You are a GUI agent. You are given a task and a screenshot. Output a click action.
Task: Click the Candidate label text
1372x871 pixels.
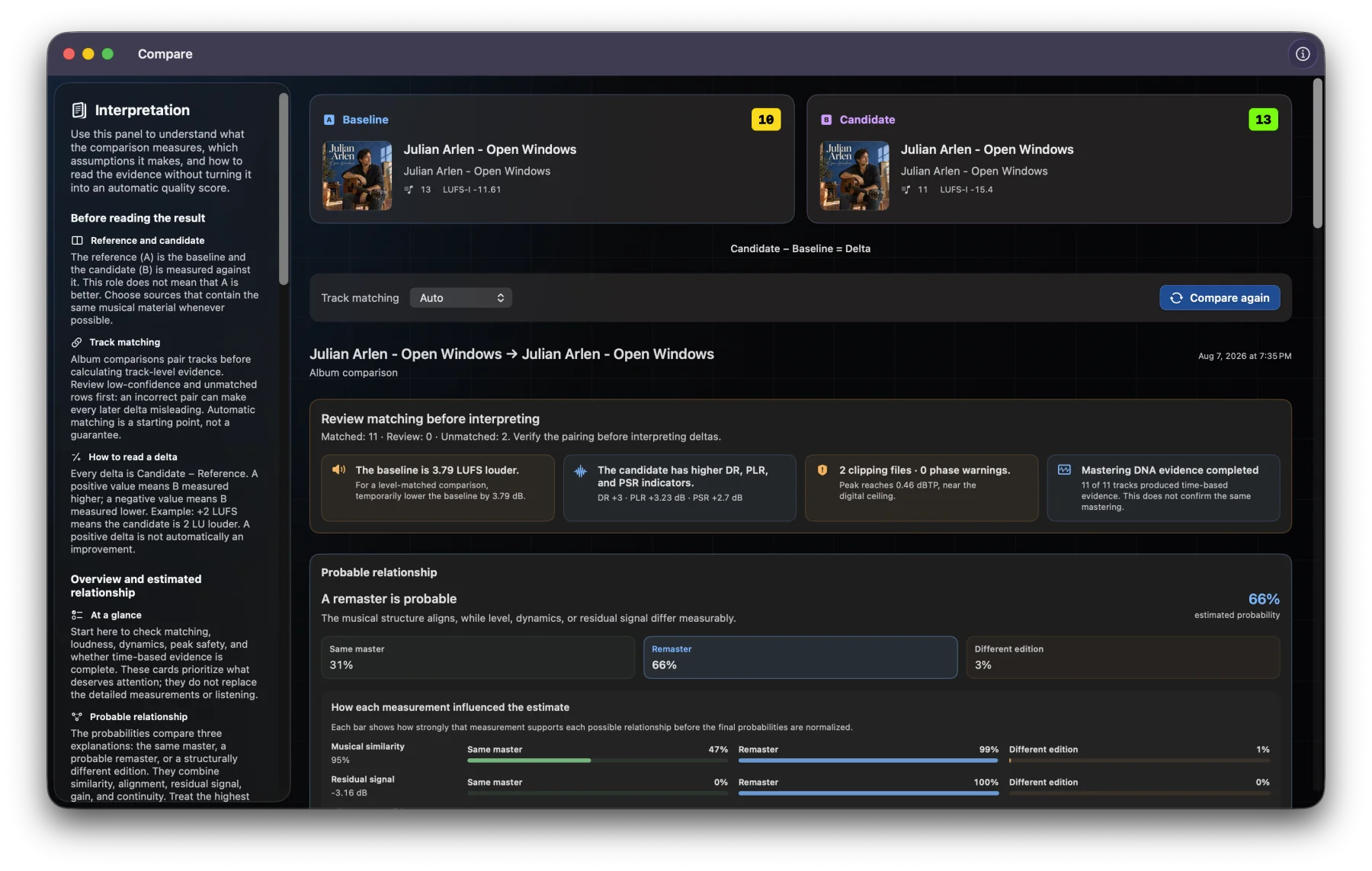pos(867,120)
